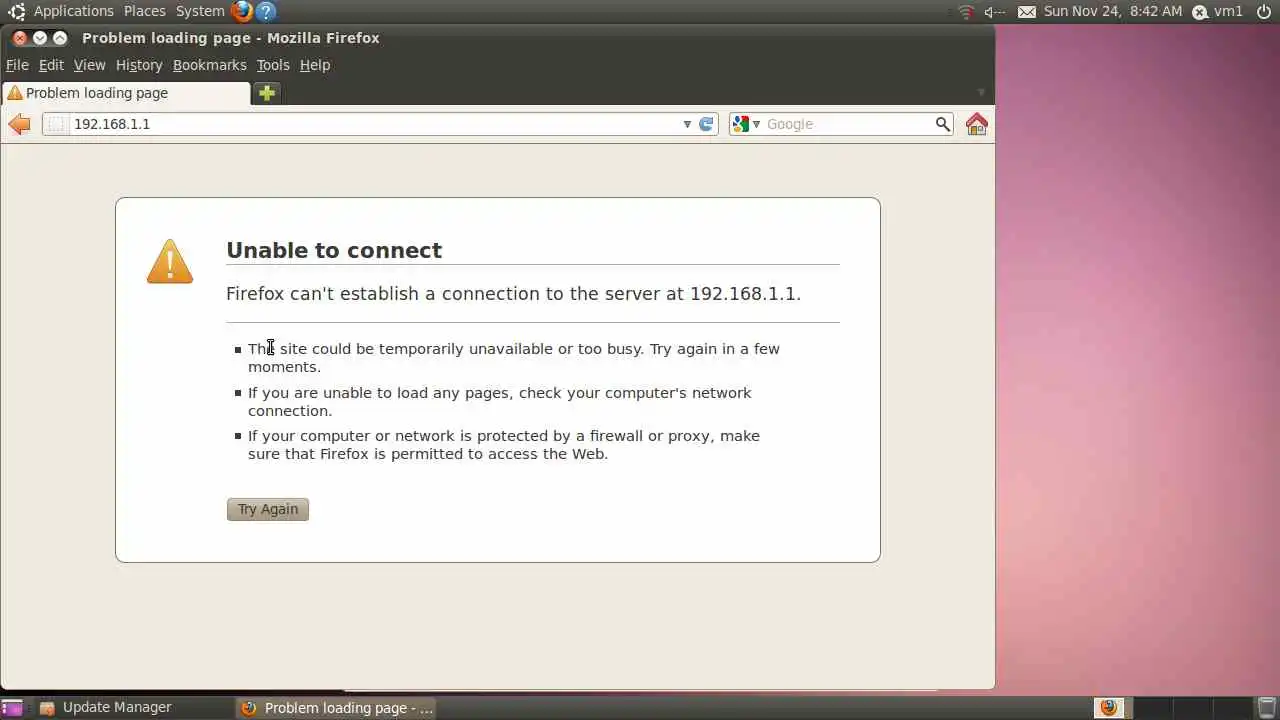Open the Tools menu
The image size is (1280, 720).
pos(273,65)
